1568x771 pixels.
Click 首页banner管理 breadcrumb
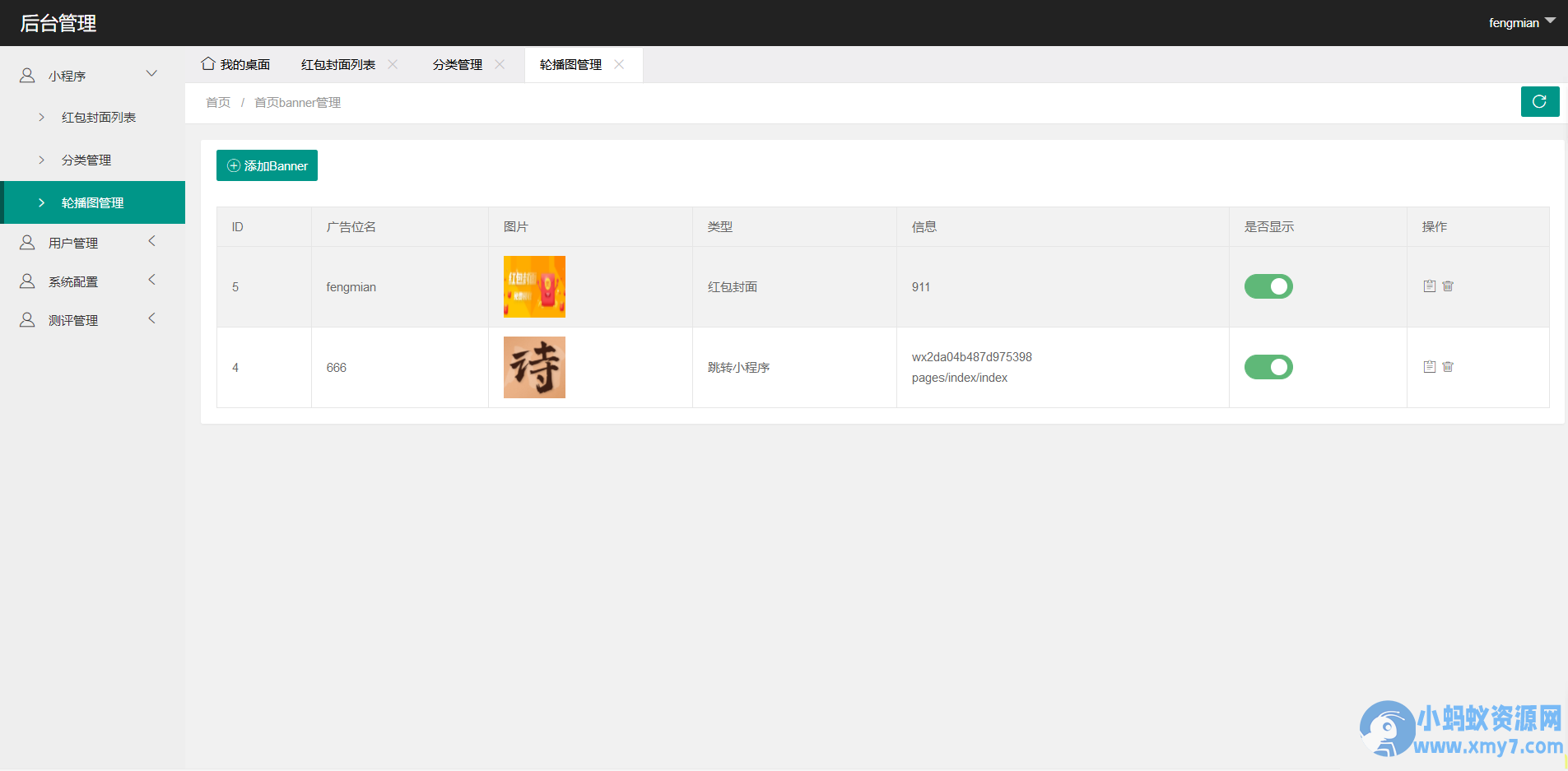[x=297, y=103]
